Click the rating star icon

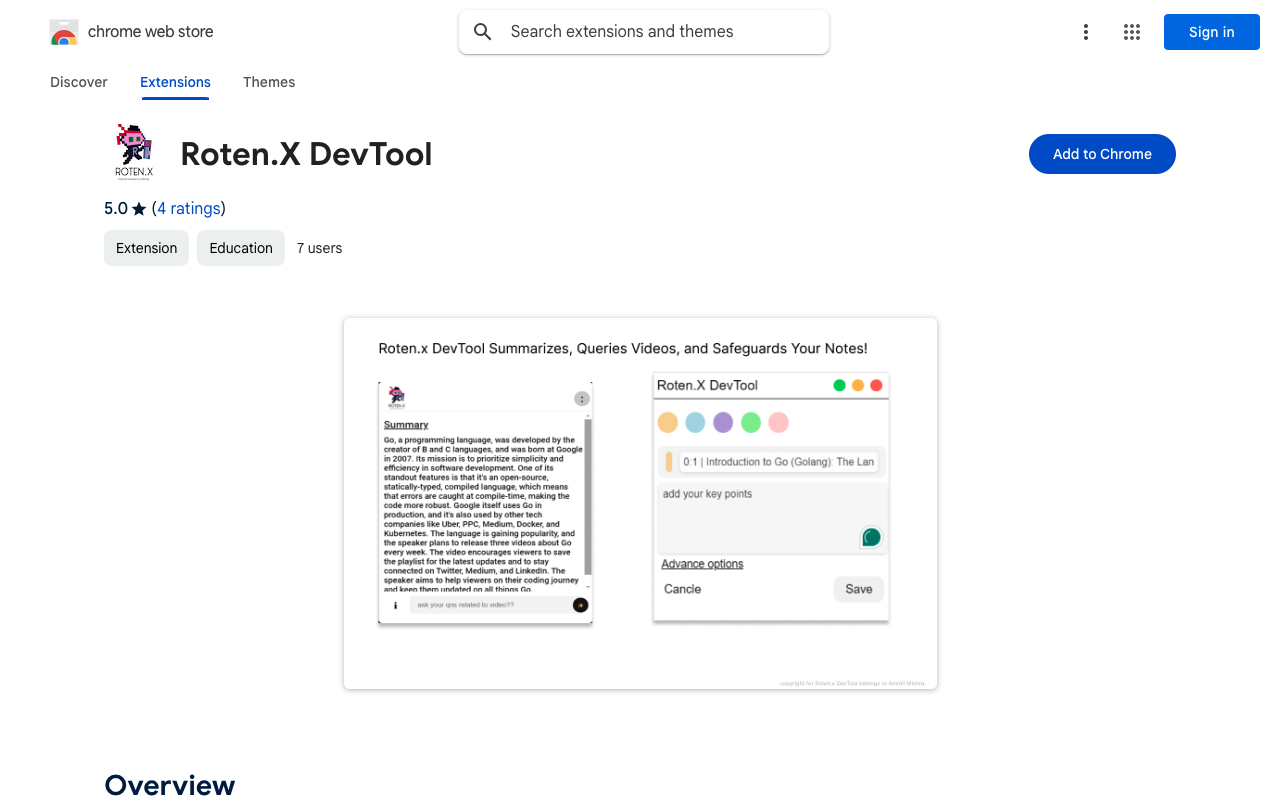(139, 209)
